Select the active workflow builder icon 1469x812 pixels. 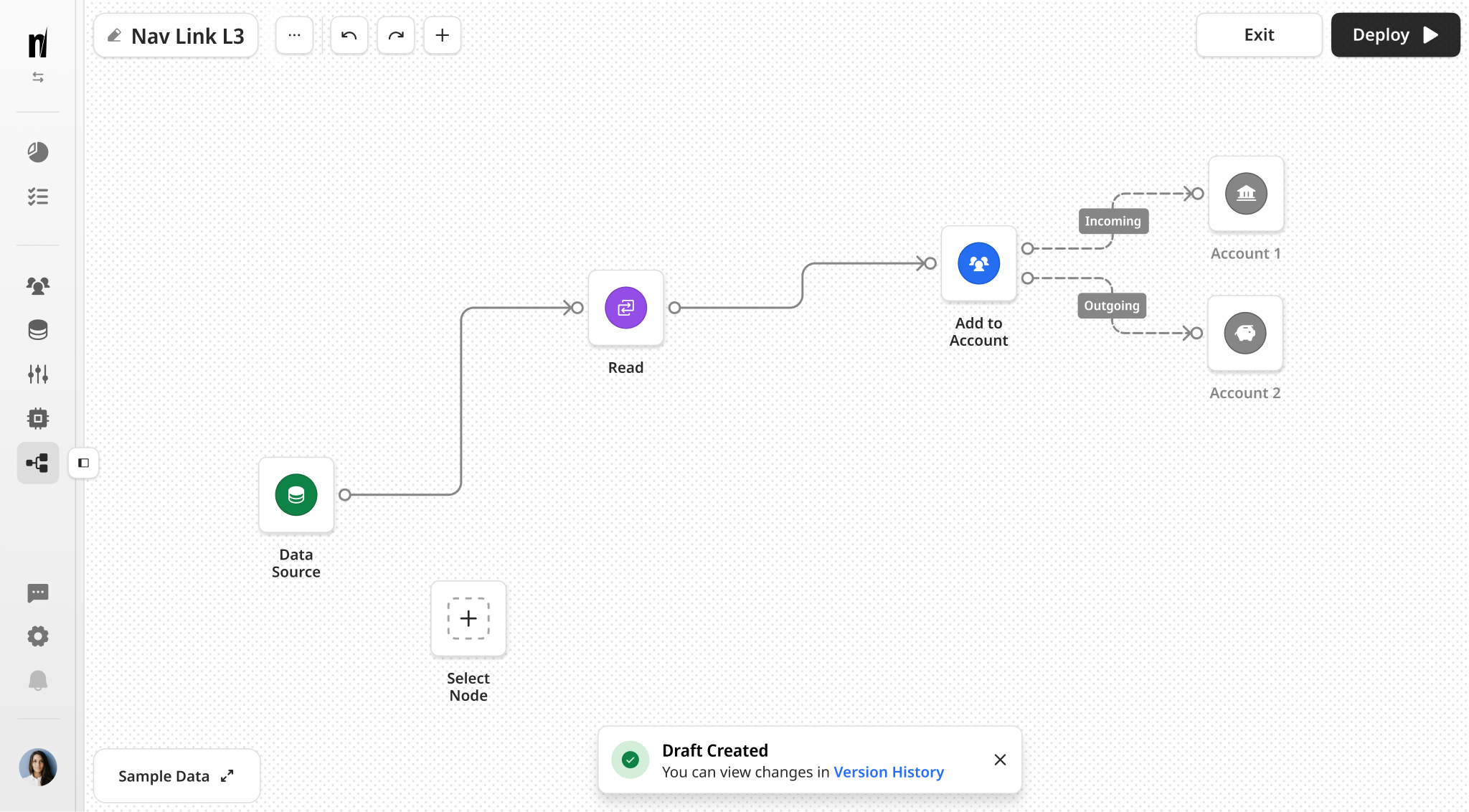pyautogui.click(x=38, y=463)
